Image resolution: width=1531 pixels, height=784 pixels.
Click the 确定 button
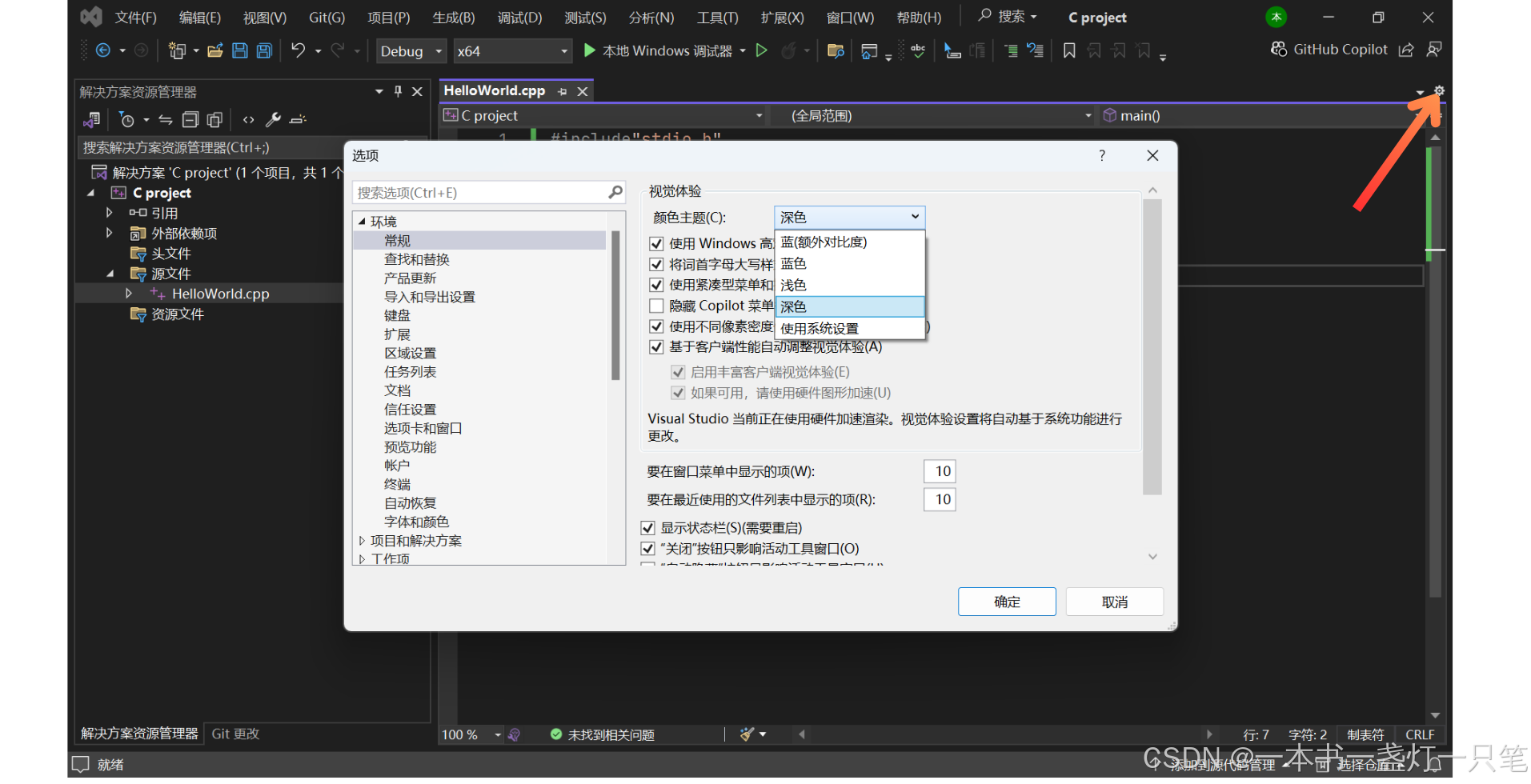click(x=1007, y=602)
